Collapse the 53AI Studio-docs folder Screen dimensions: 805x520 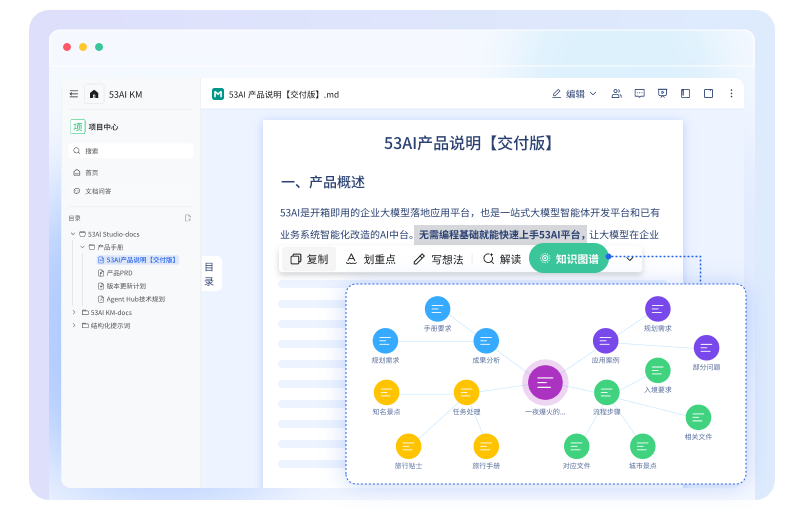[73, 234]
